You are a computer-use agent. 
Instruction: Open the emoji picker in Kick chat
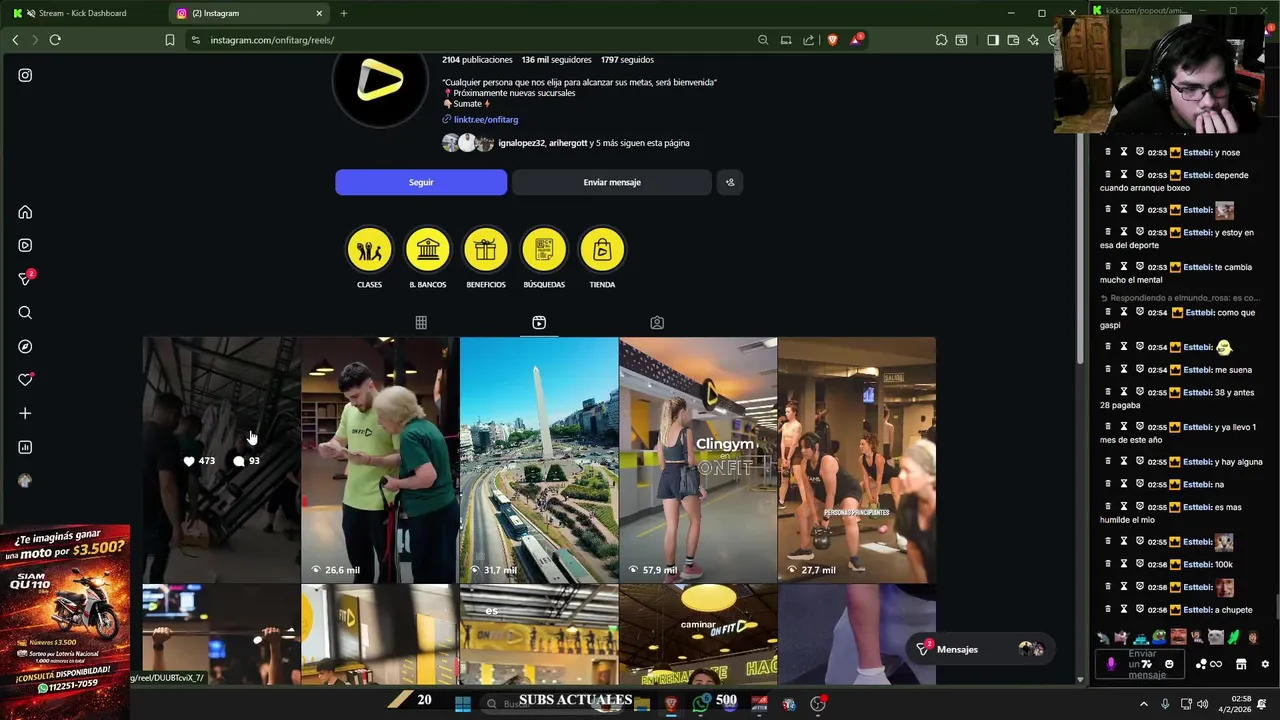pyautogui.click(x=1169, y=664)
